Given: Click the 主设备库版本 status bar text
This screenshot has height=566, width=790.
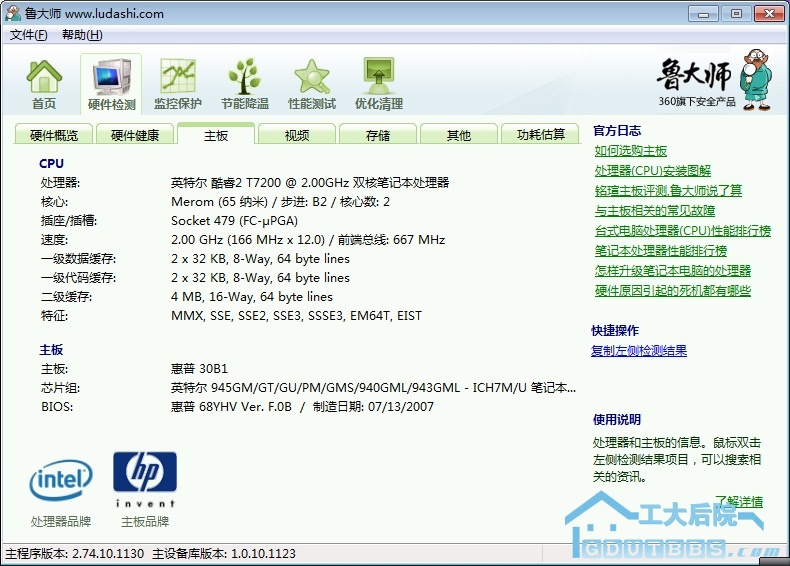Looking at the screenshot, I should pyautogui.click(x=224, y=553).
